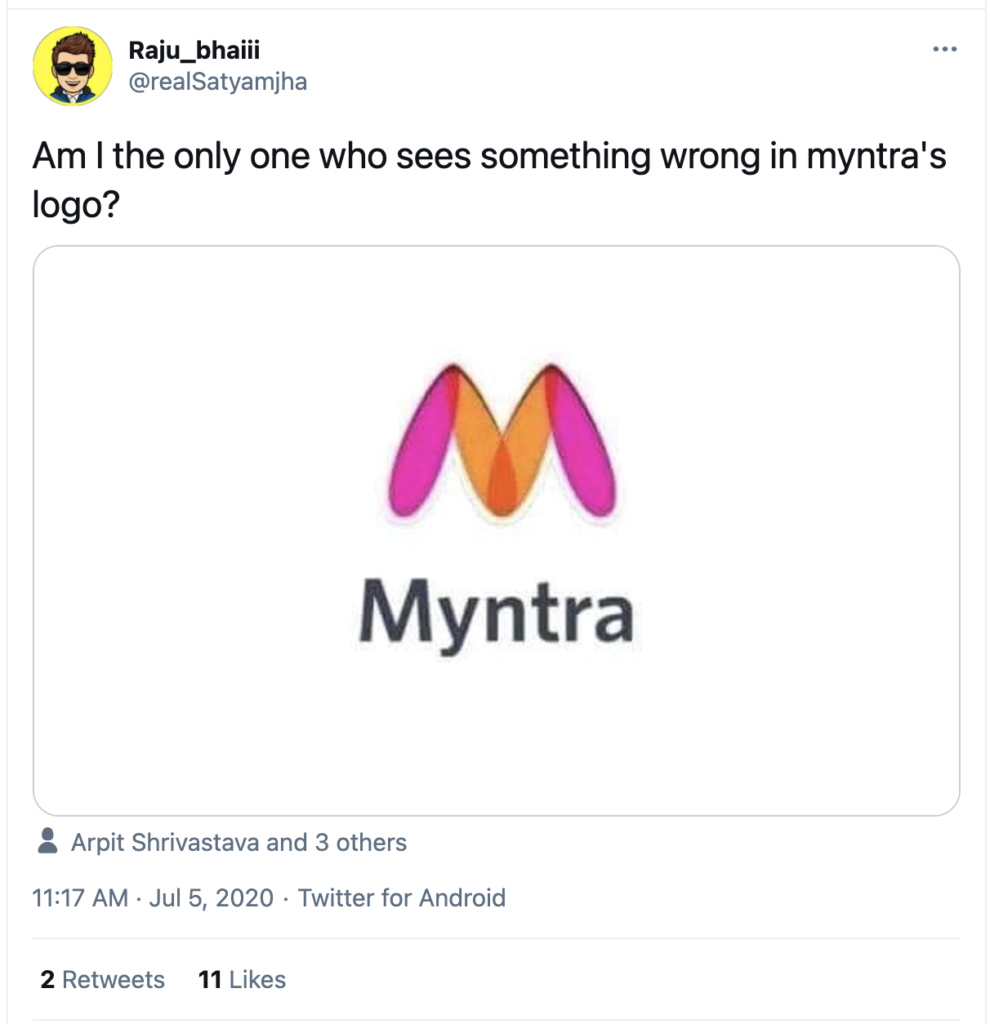
Task: Open the Myntra logo image attachment
Action: click(496, 530)
